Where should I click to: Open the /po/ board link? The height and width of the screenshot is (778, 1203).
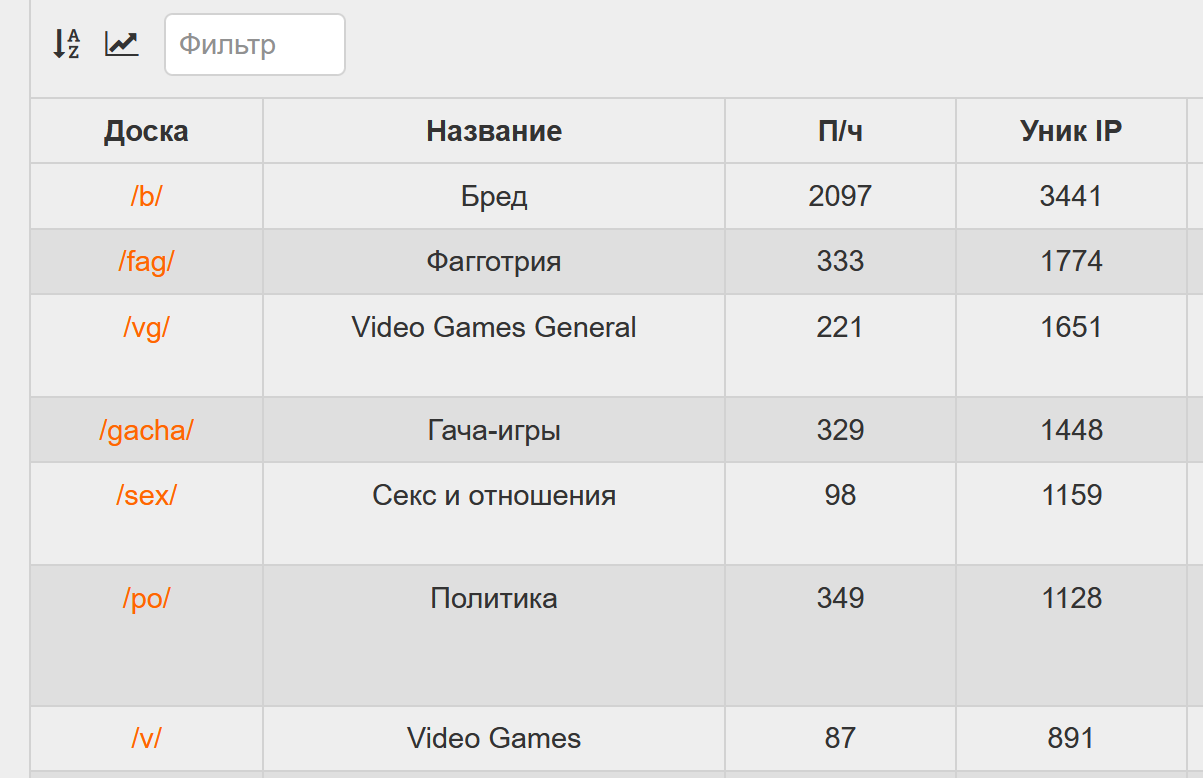[146, 598]
